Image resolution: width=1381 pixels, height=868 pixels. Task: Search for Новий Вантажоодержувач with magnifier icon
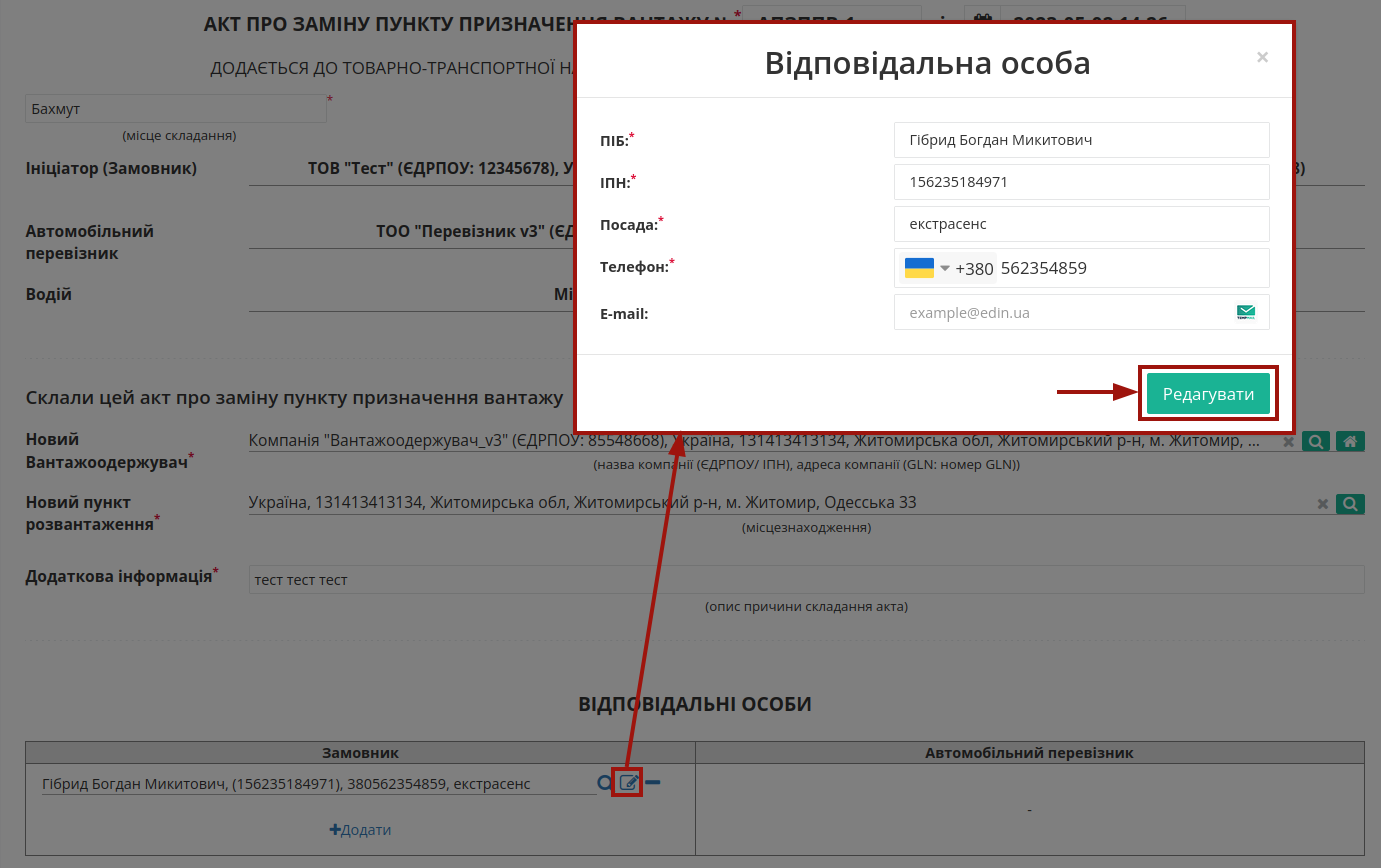(x=1316, y=441)
